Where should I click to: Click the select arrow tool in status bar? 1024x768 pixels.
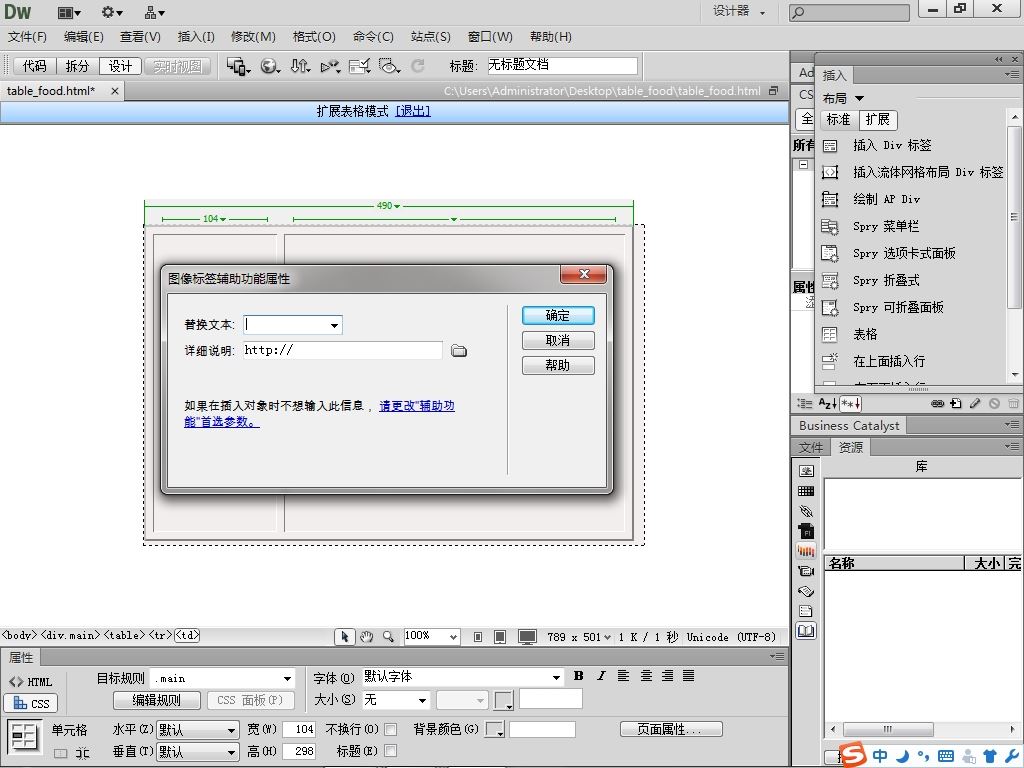[x=344, y=637]
